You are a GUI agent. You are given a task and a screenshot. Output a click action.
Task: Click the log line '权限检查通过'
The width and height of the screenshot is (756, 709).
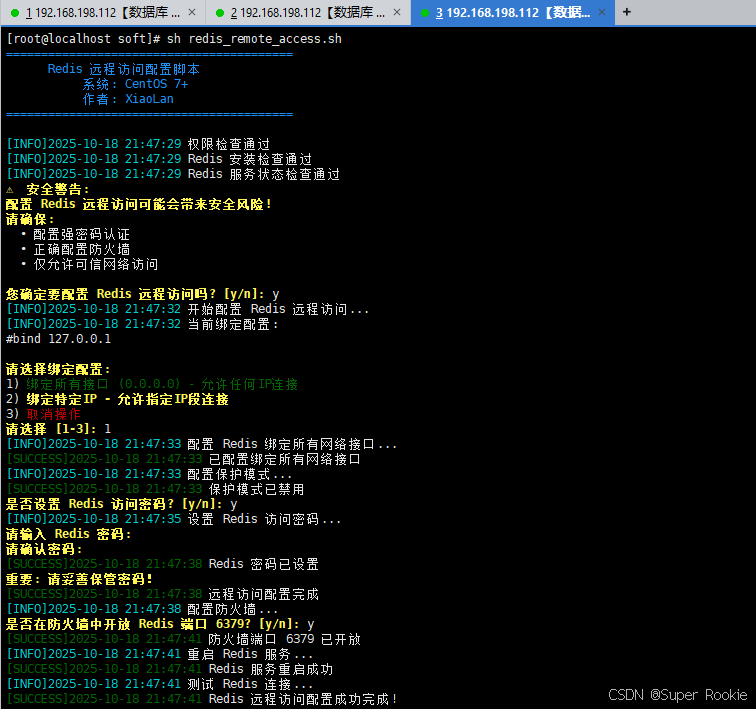point(229,144)
